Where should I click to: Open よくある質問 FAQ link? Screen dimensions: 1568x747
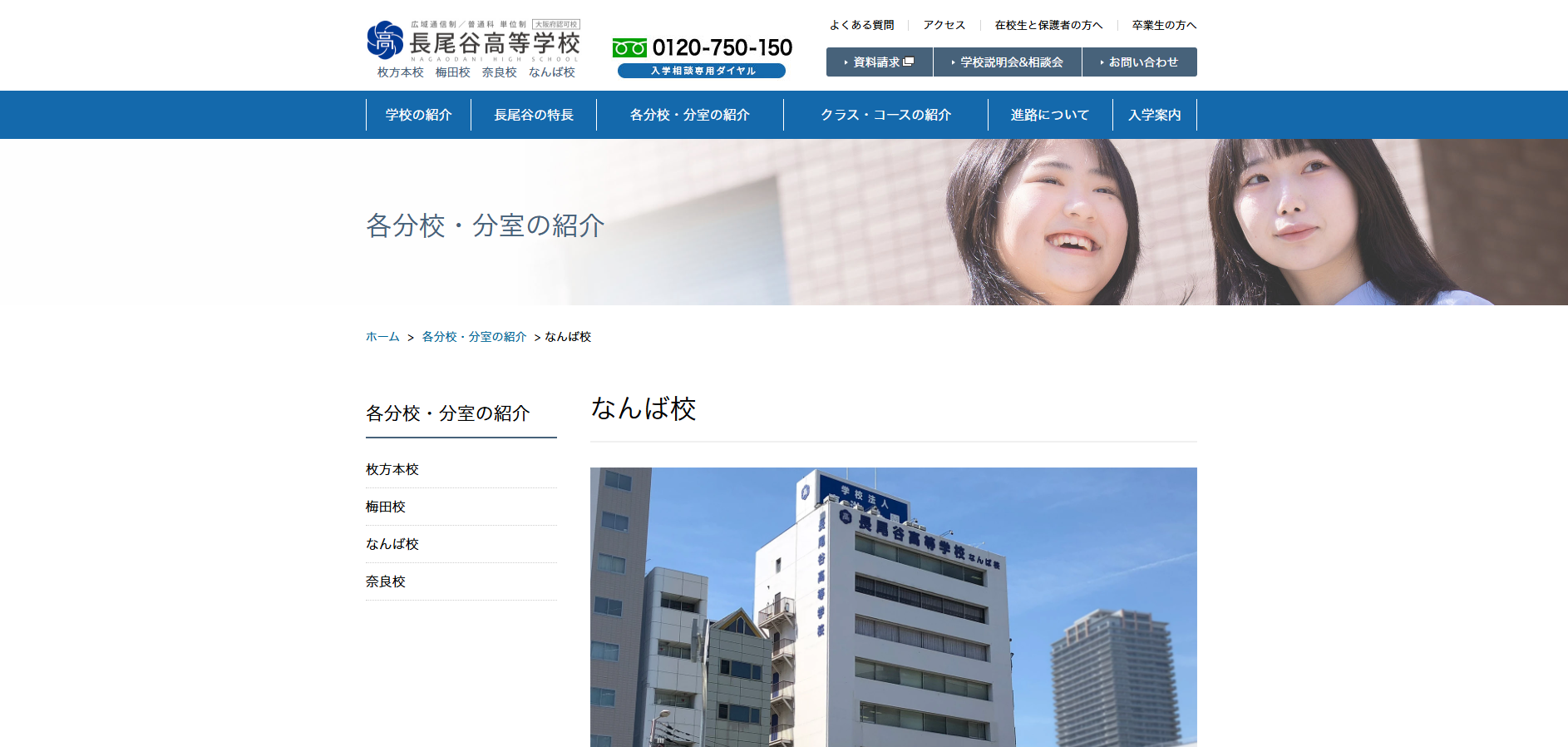pyautogui.click(x=861, y=25)
